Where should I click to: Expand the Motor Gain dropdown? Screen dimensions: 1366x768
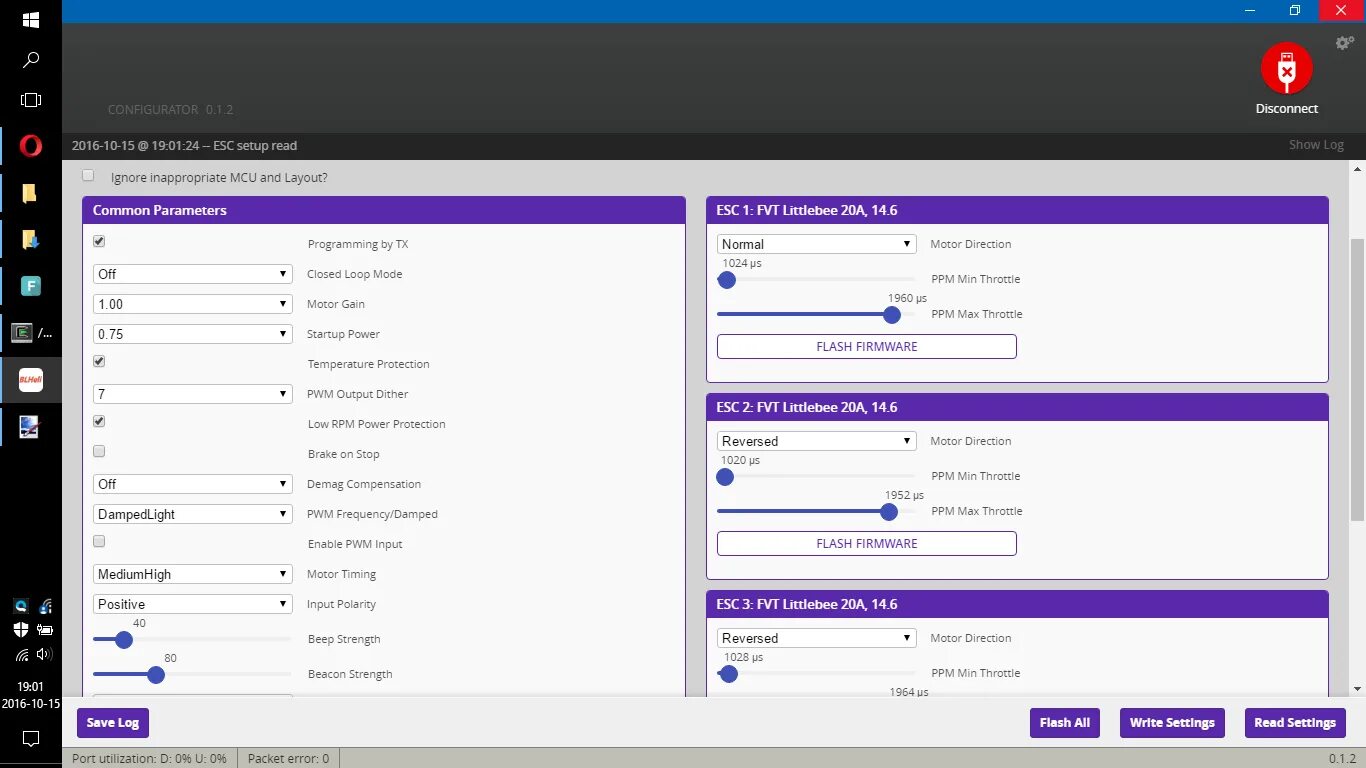193,304
